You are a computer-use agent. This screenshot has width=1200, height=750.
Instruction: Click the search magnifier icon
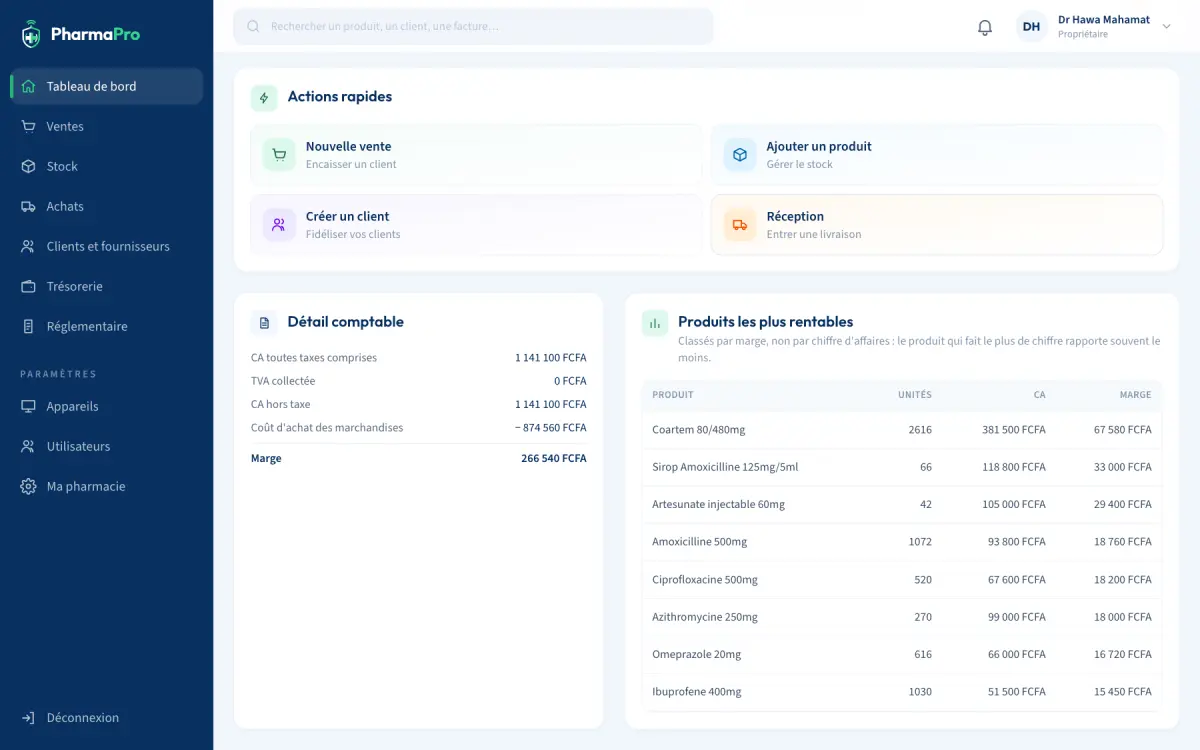tap(253, 27)
